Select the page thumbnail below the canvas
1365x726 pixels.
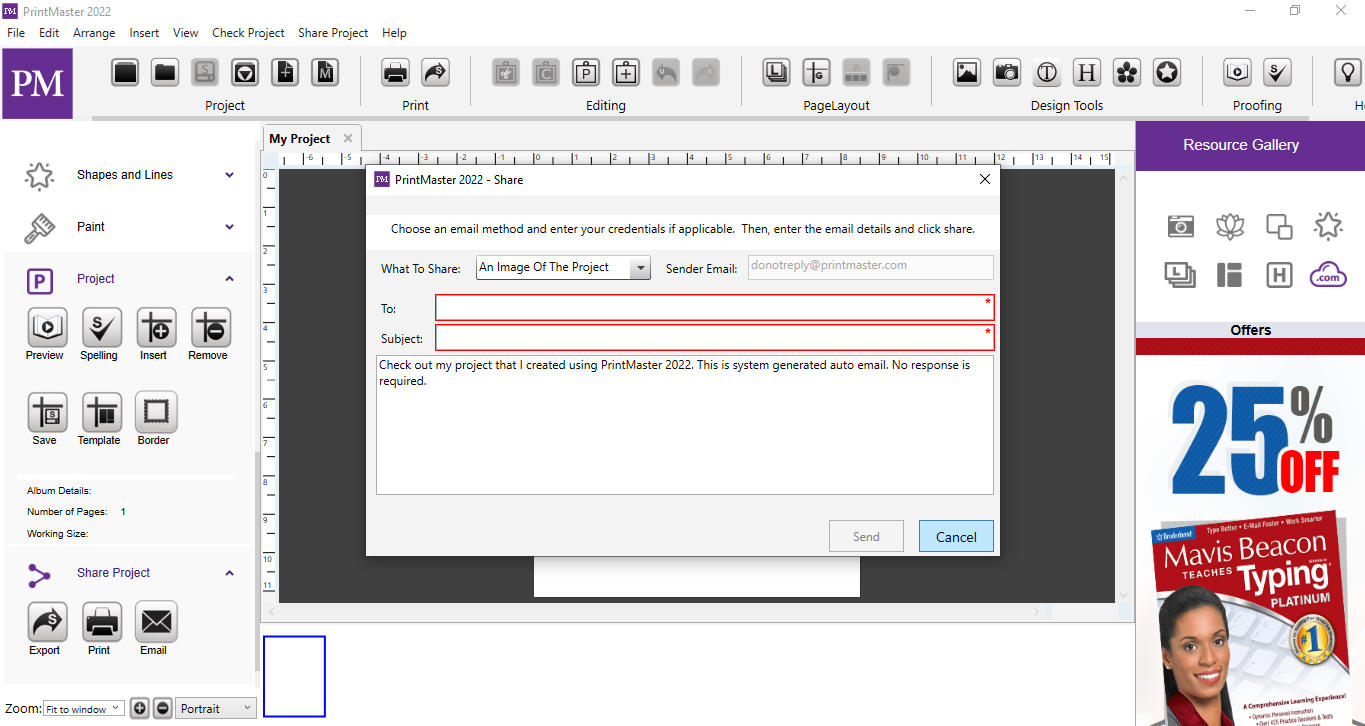[x=294, y=676]
